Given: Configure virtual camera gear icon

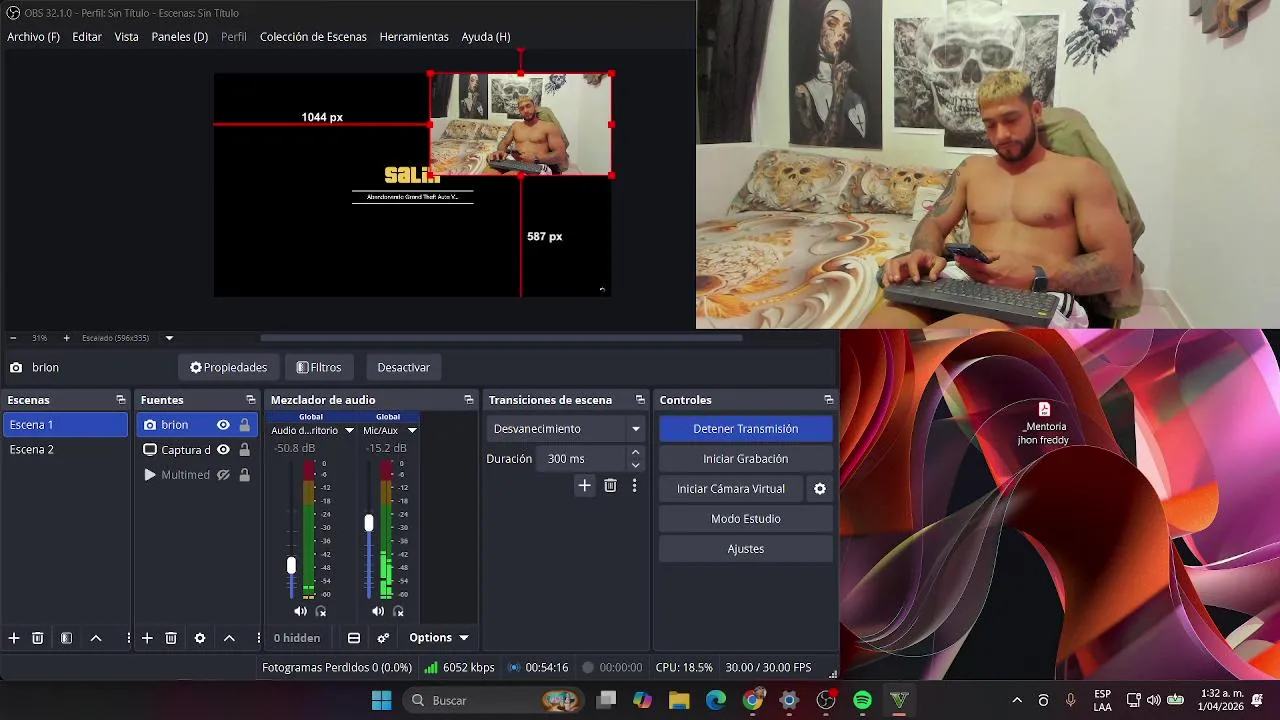Looking at the screenshot, I should tap(820, 489).
